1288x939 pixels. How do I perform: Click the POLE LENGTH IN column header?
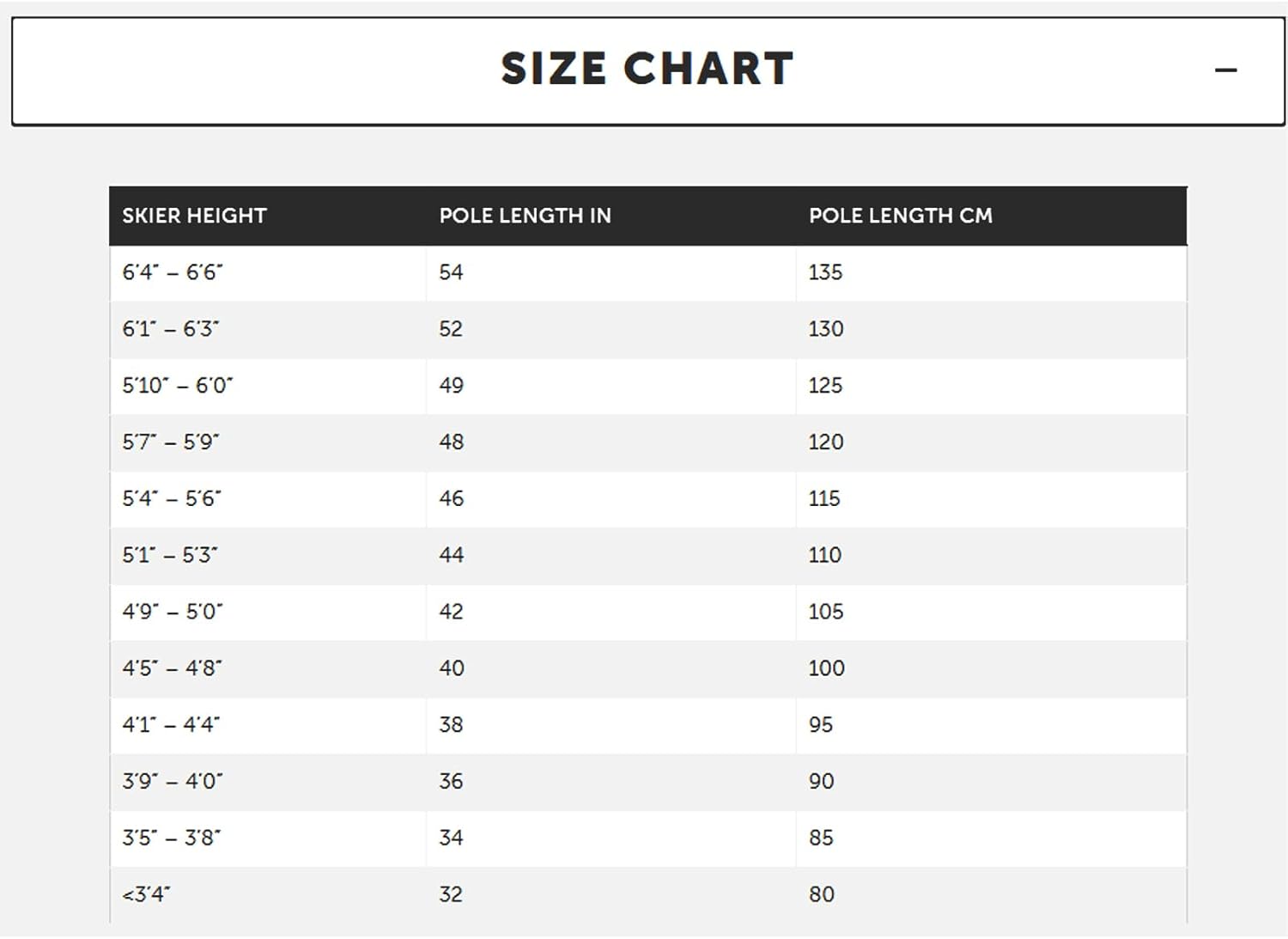pyautogui.click(x=525, y=216)
